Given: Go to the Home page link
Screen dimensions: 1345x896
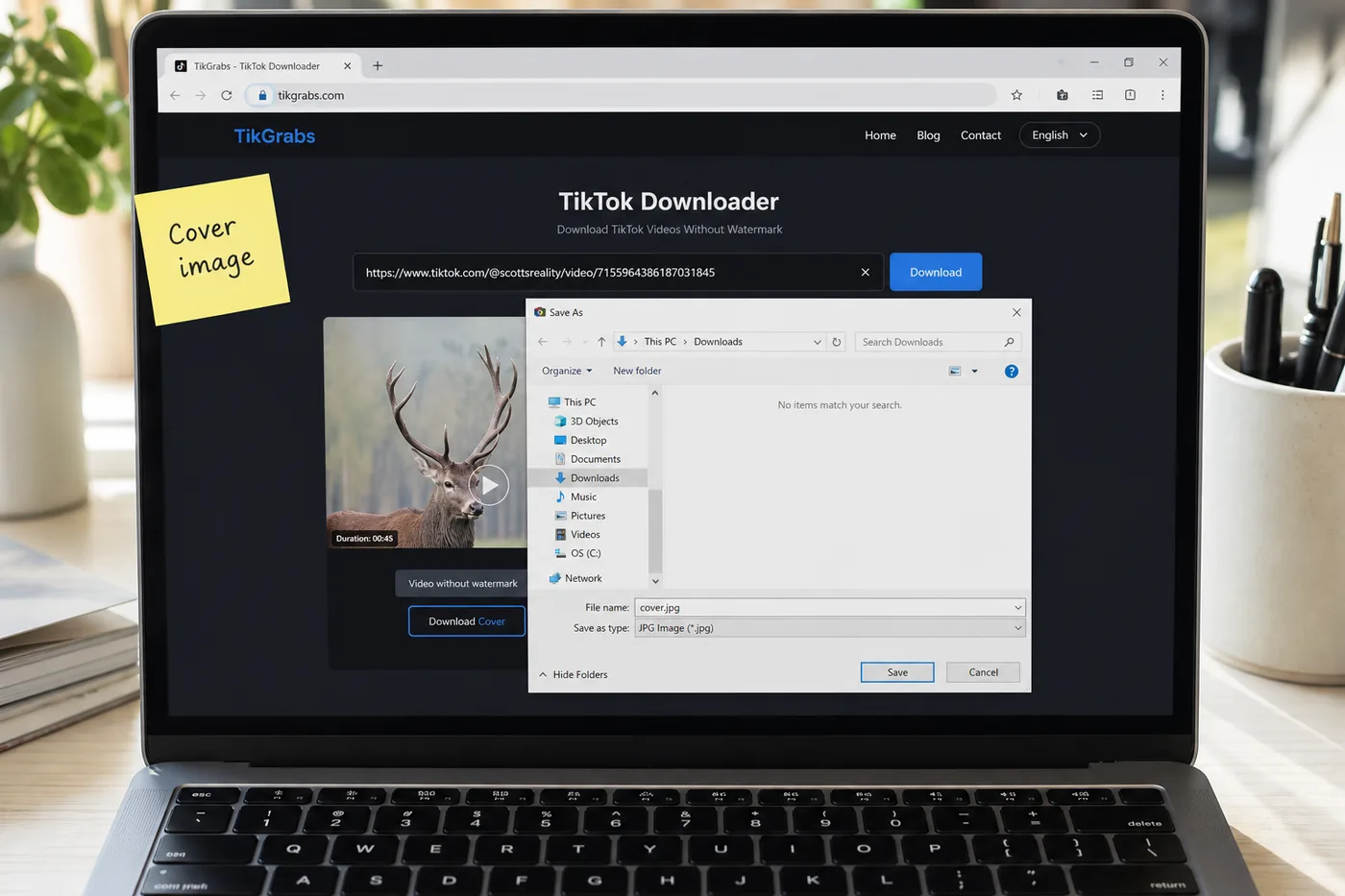Looking at the screenshot, I should (880, 135).
